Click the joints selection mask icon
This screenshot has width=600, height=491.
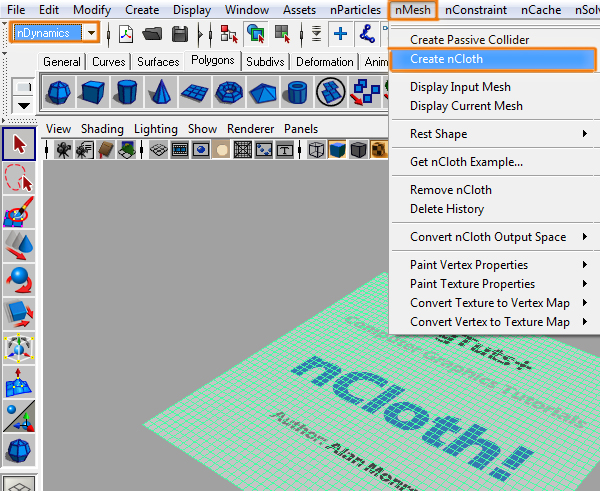pyautogui.click(x=367, y=34)
